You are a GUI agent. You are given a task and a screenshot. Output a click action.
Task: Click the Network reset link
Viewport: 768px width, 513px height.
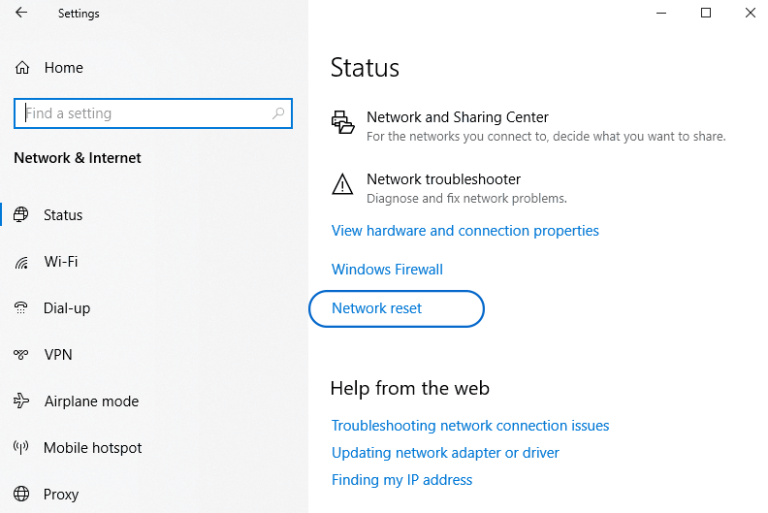coord(377,309)
